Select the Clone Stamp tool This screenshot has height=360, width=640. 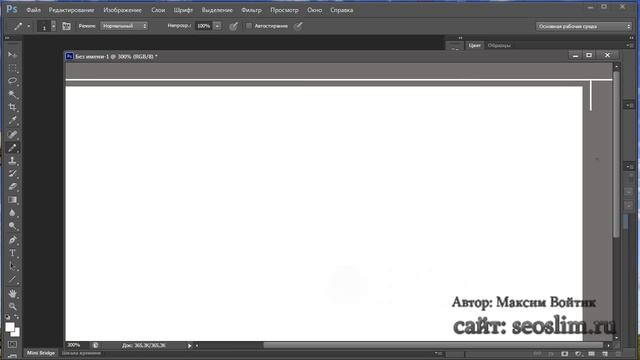click(12, 161)
